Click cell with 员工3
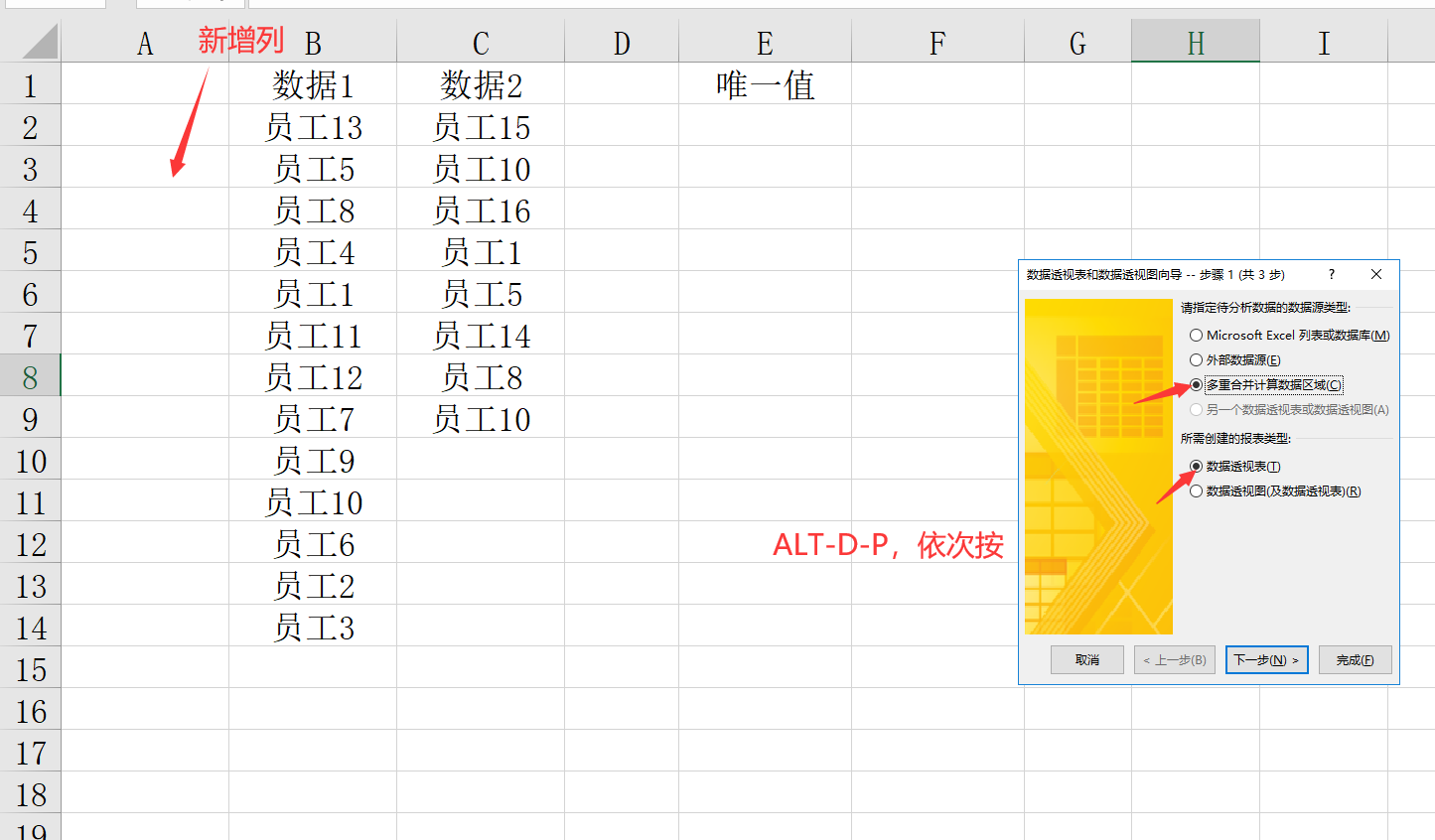The height and width of the screenshot is (840, 1435). (x=313, y=627)
